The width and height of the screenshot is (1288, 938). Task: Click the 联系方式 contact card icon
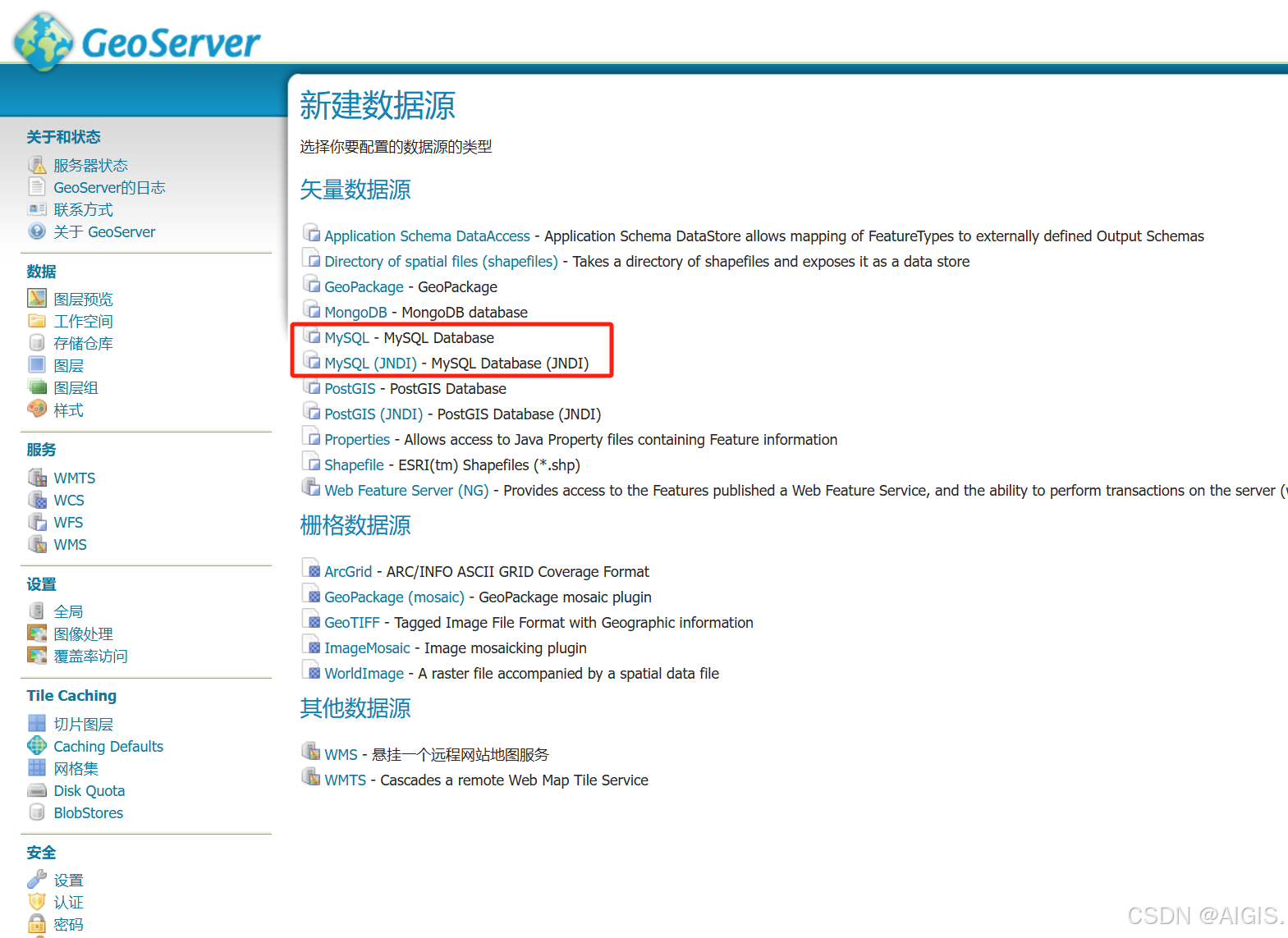37,209
